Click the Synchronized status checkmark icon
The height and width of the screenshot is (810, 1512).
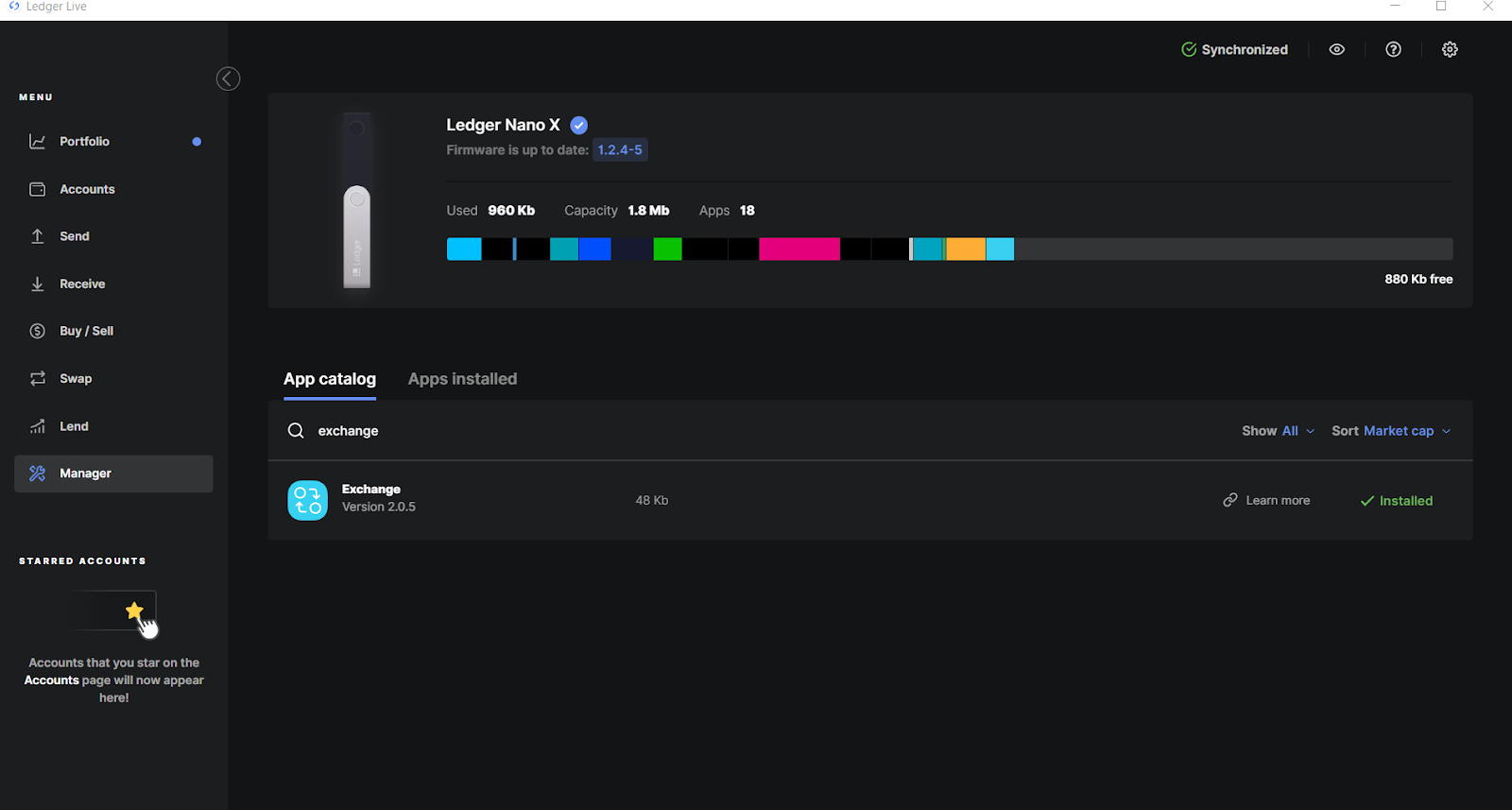coord(1189,49)
